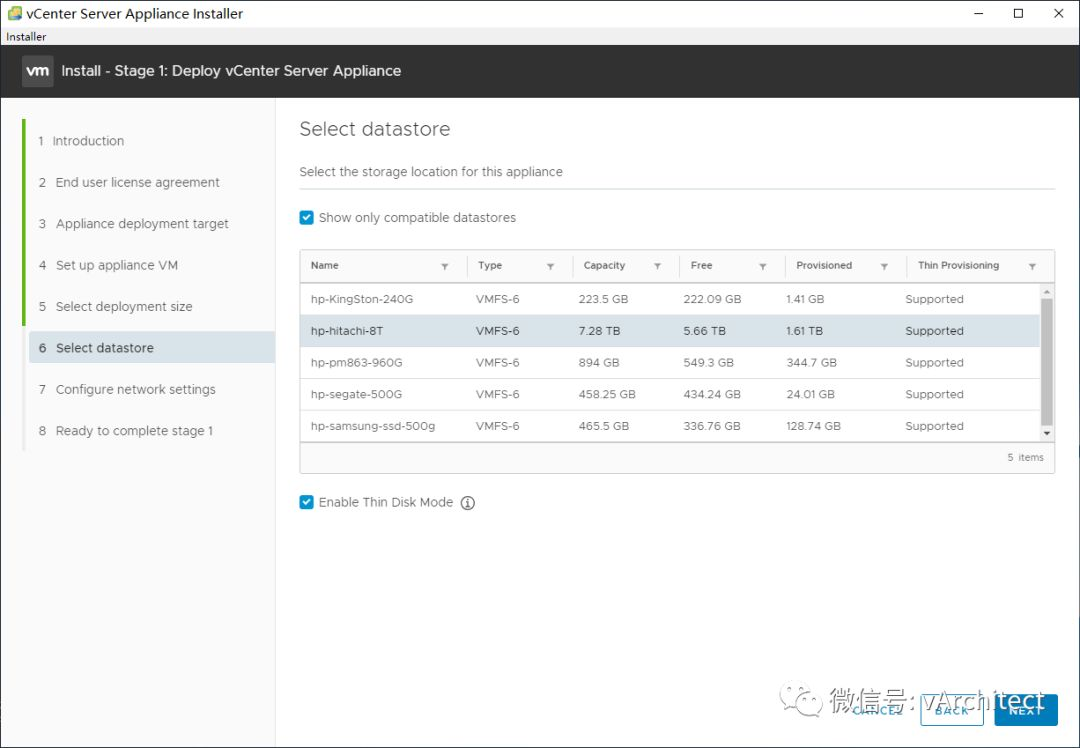
Task: Uncheck Show only compatible datastores
Action: click(307, 218)
